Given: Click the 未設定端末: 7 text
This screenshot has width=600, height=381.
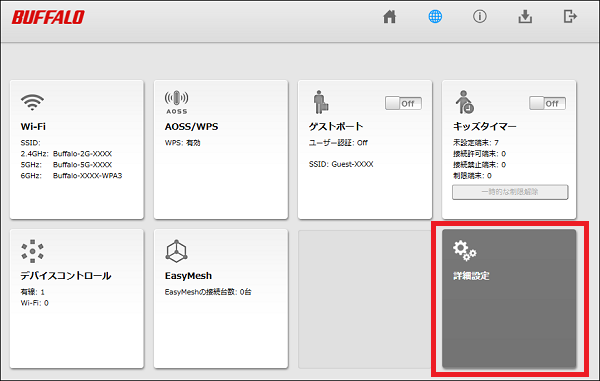Looking at the screenshot, I should [x=476, y=143].
